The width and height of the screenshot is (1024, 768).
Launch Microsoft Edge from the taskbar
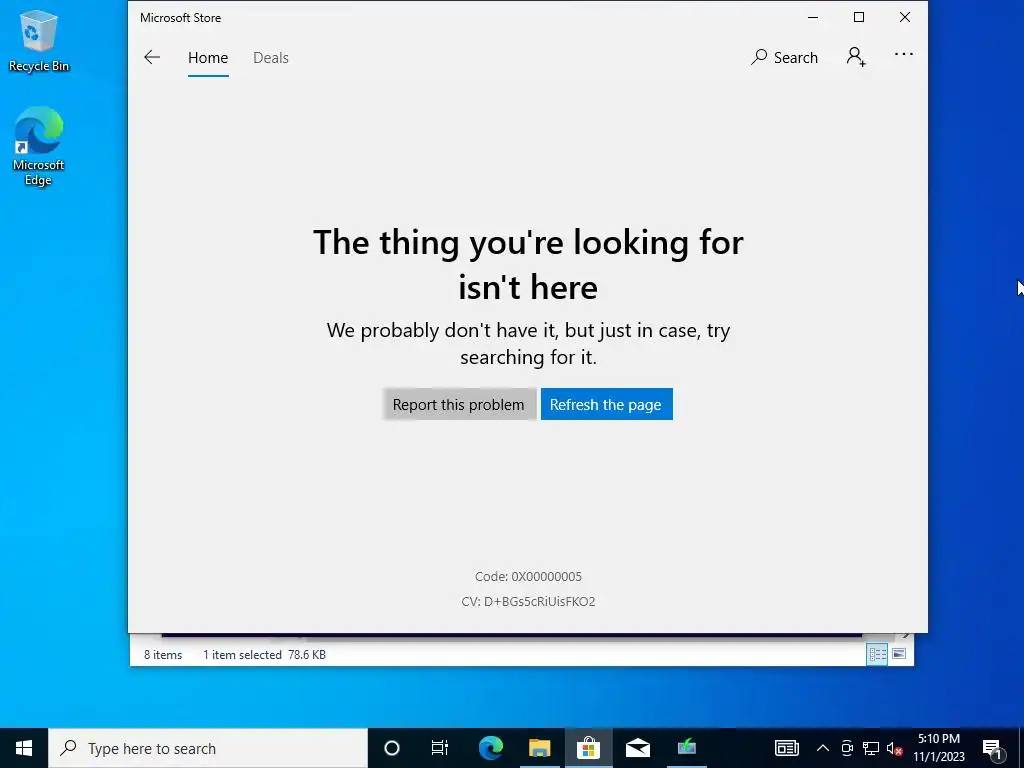point(490,748)
